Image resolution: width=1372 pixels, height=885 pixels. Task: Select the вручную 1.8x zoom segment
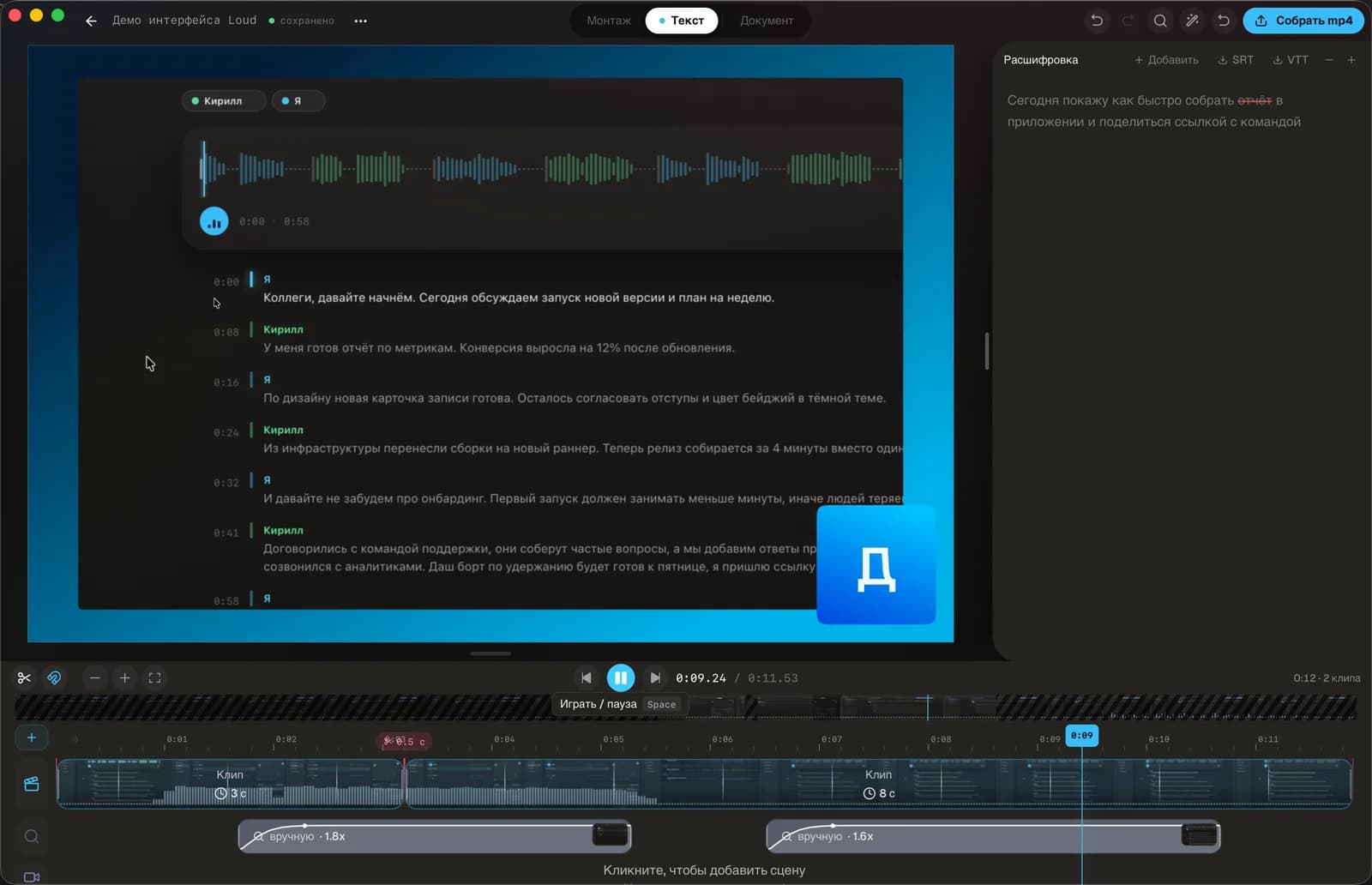(x=435, y=836)
